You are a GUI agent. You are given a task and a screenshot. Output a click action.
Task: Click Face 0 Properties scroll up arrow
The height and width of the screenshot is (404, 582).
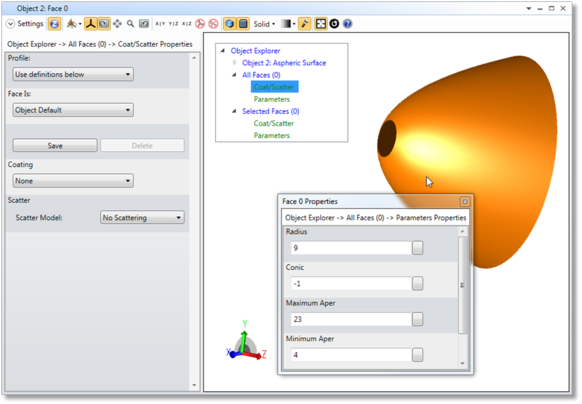462,231
